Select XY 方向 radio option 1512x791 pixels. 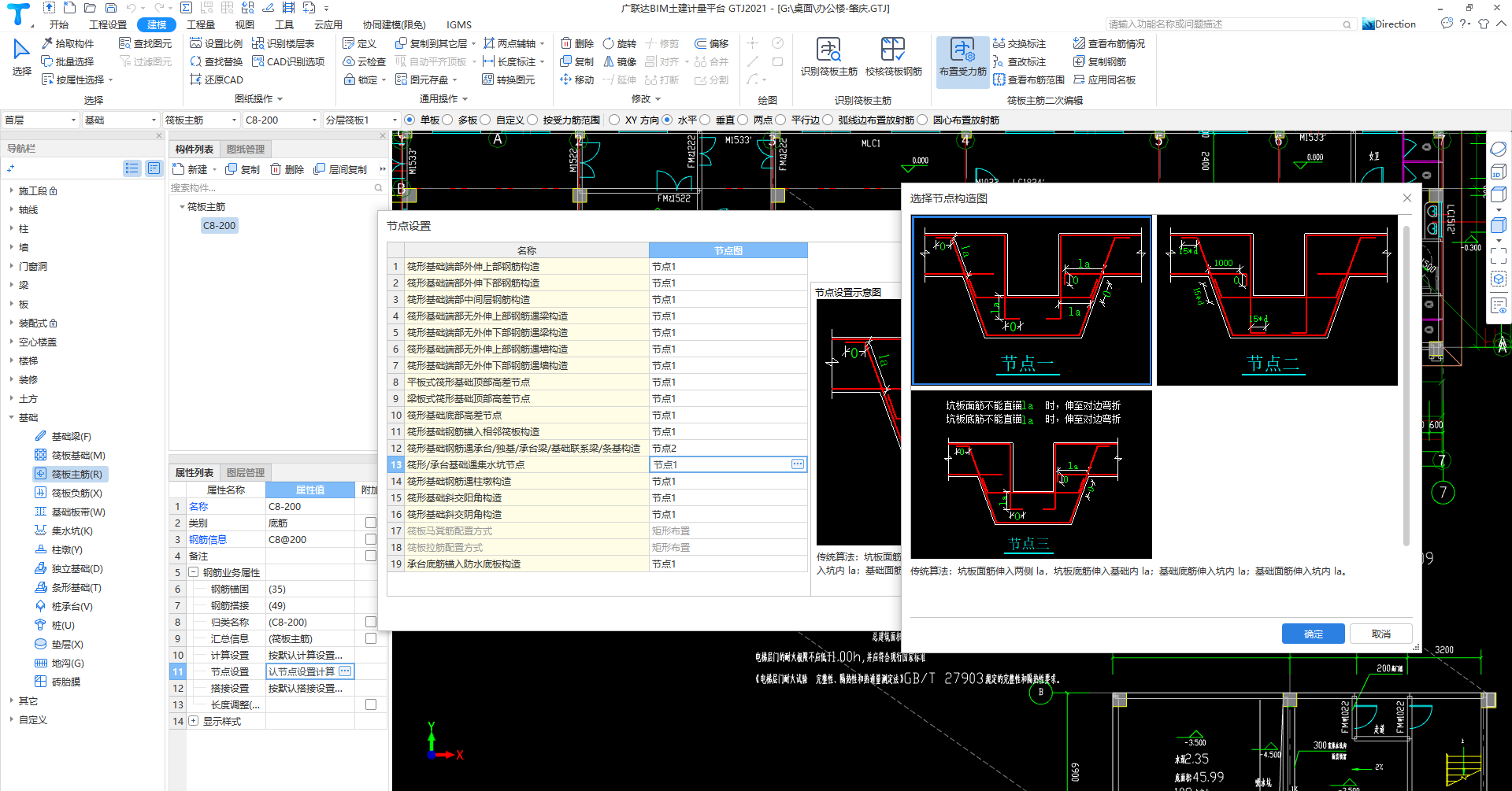pos(615,120)
